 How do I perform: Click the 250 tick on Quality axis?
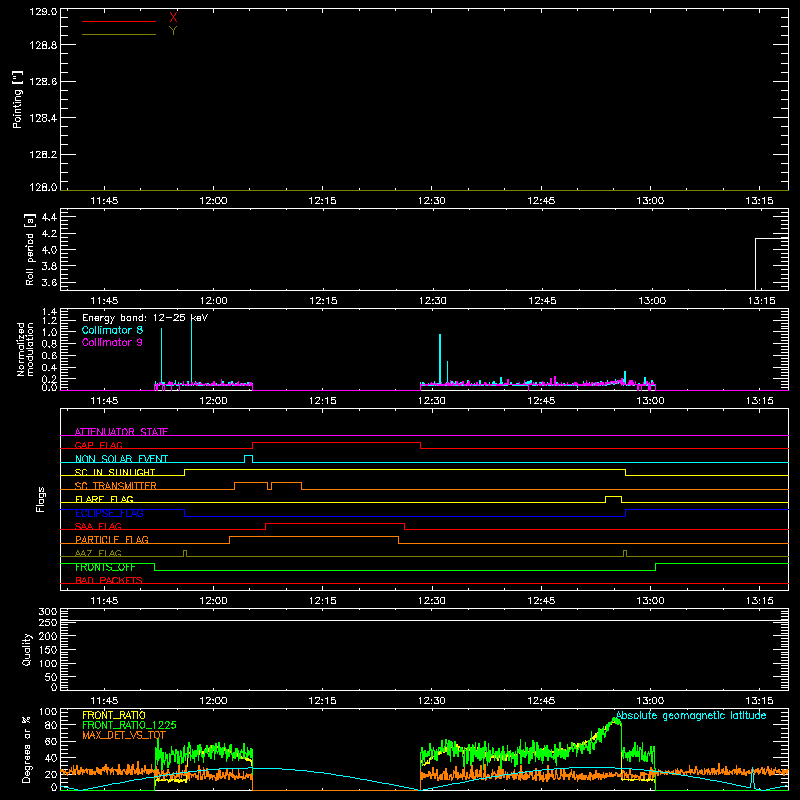click(47, 622)
